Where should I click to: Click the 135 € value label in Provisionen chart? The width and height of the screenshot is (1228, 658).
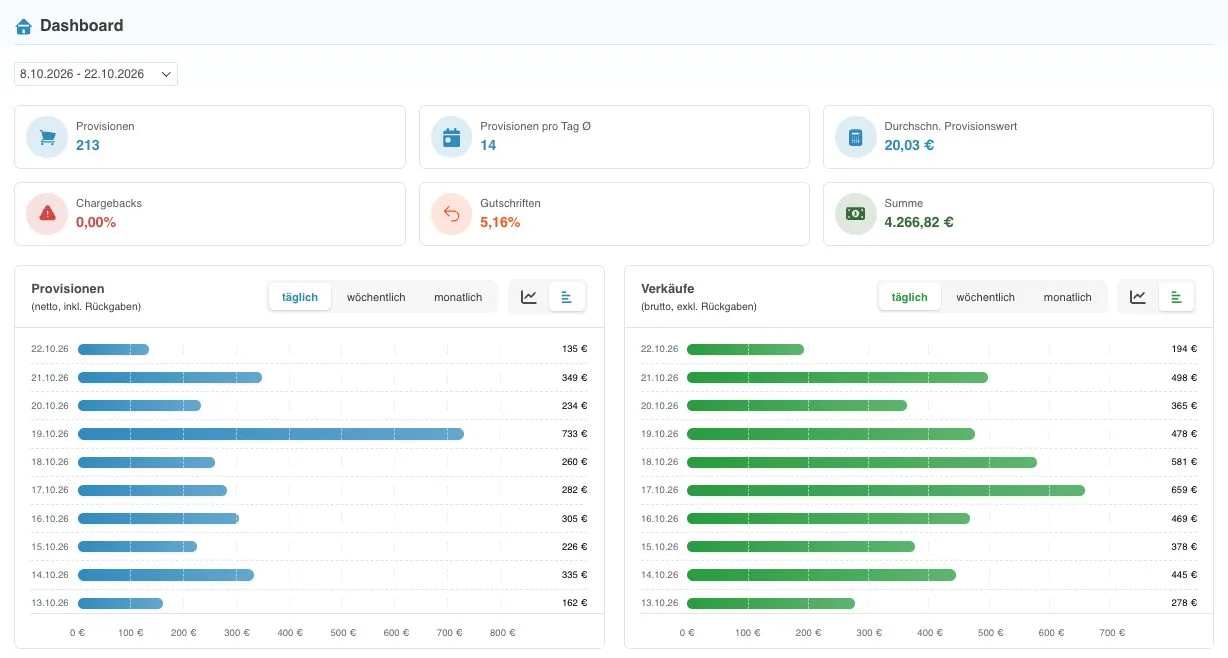[575, 349]
